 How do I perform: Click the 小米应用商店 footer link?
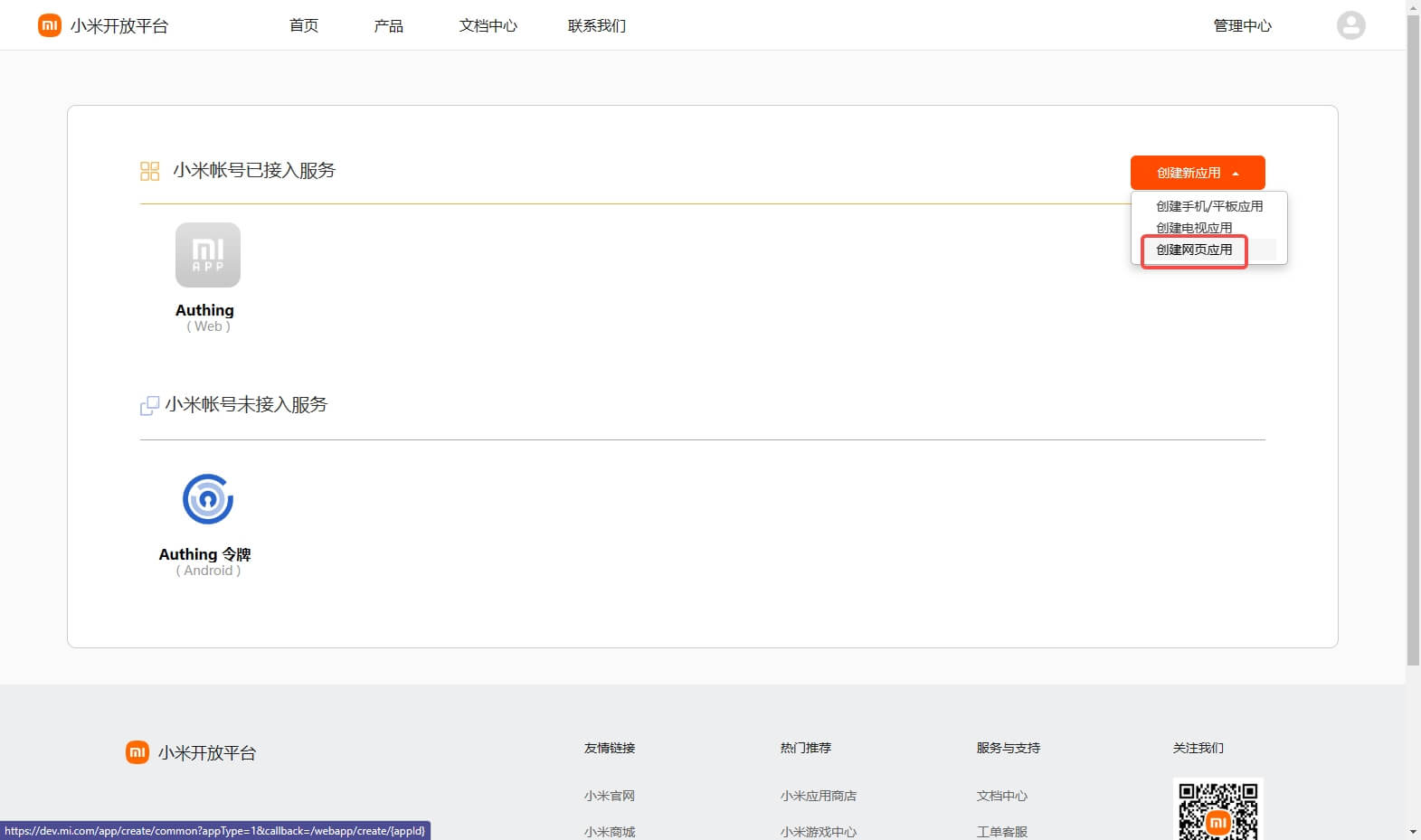point(819,796)
